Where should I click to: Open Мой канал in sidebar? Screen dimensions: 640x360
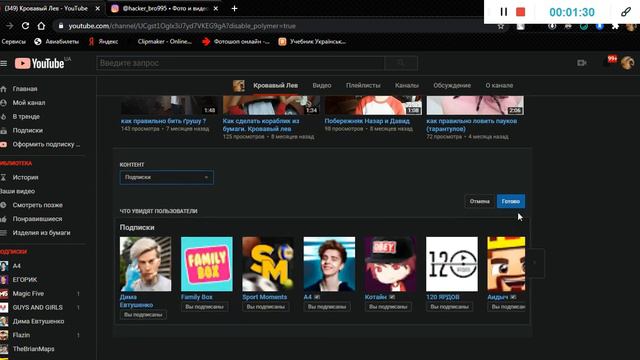click(x=29, y=102)
